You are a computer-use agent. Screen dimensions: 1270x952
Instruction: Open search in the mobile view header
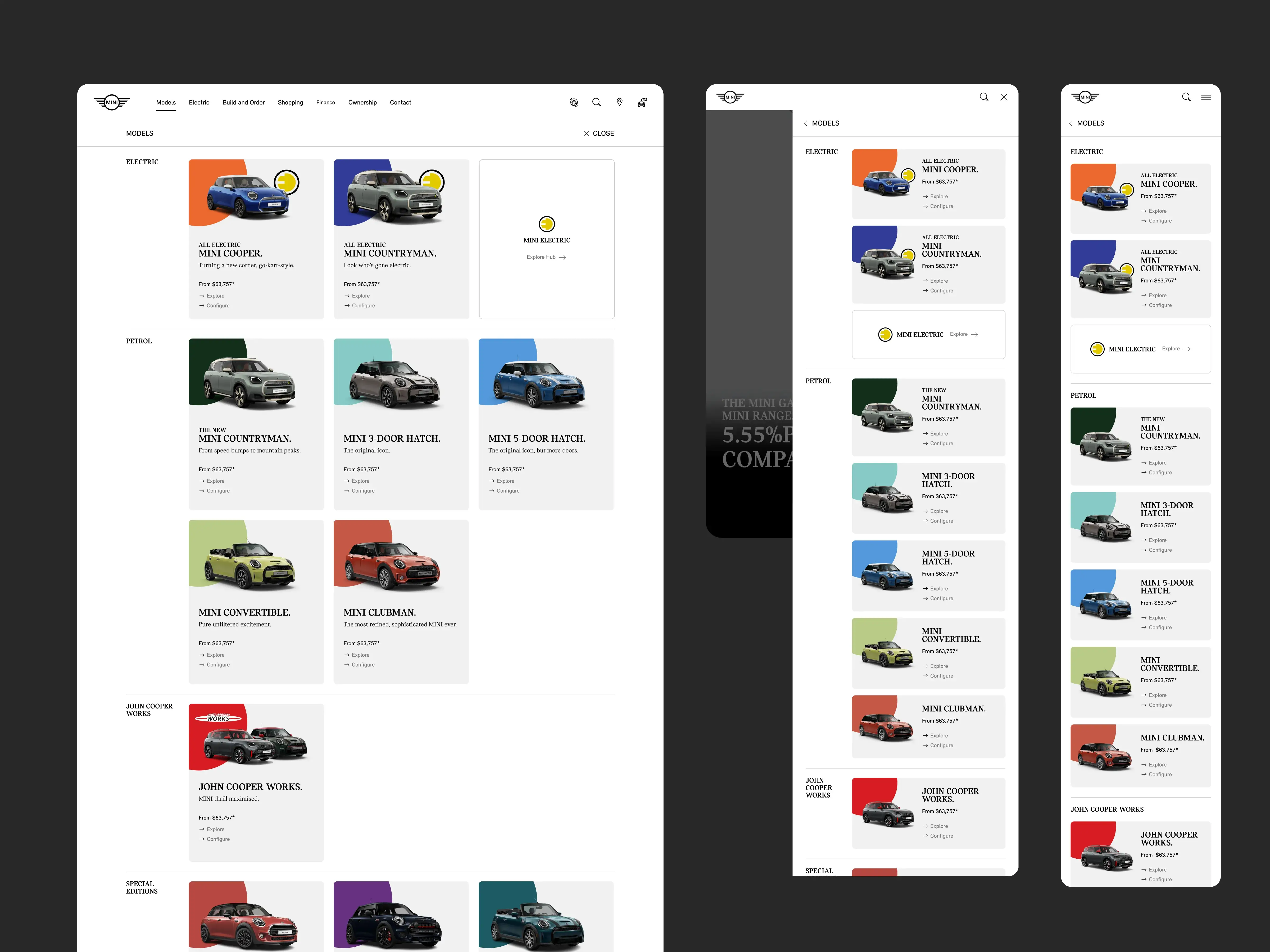(1186, 97)
